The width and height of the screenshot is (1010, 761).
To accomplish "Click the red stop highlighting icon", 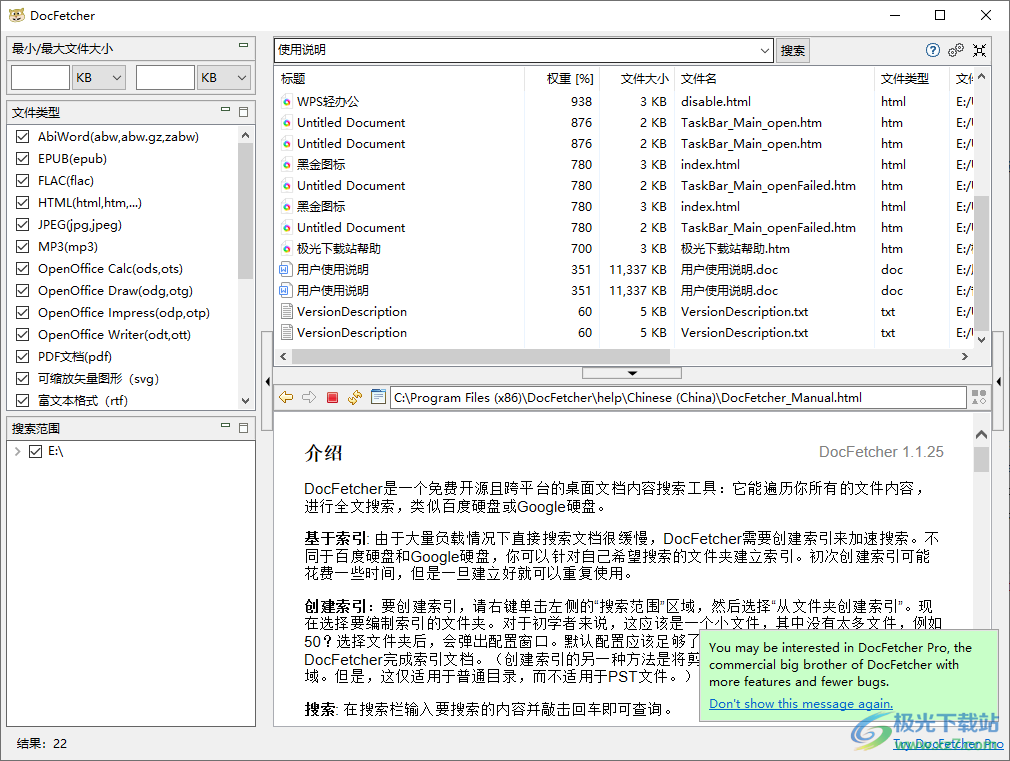I will point(332,397).
